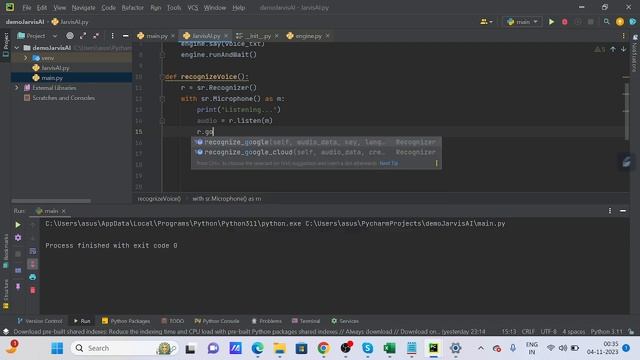640x360 pixels.
Task: Collapse the demoJarvisAI root folder
Action: click(x=17, y=48)
